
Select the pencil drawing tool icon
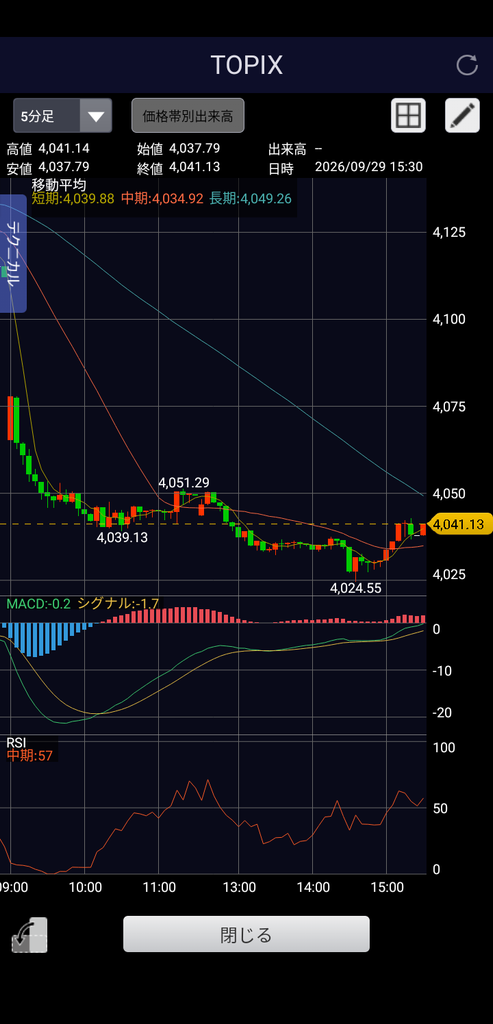(x=462, y=116)
